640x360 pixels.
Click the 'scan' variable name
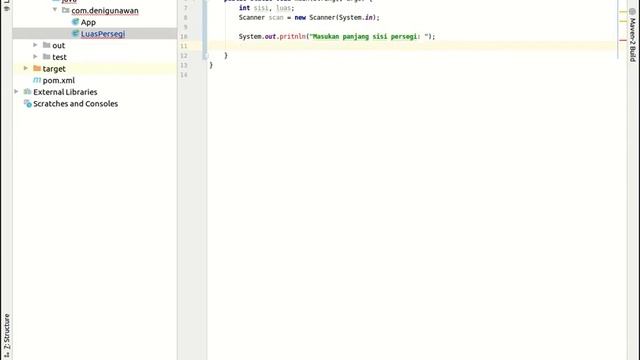(x=276, y=18)
